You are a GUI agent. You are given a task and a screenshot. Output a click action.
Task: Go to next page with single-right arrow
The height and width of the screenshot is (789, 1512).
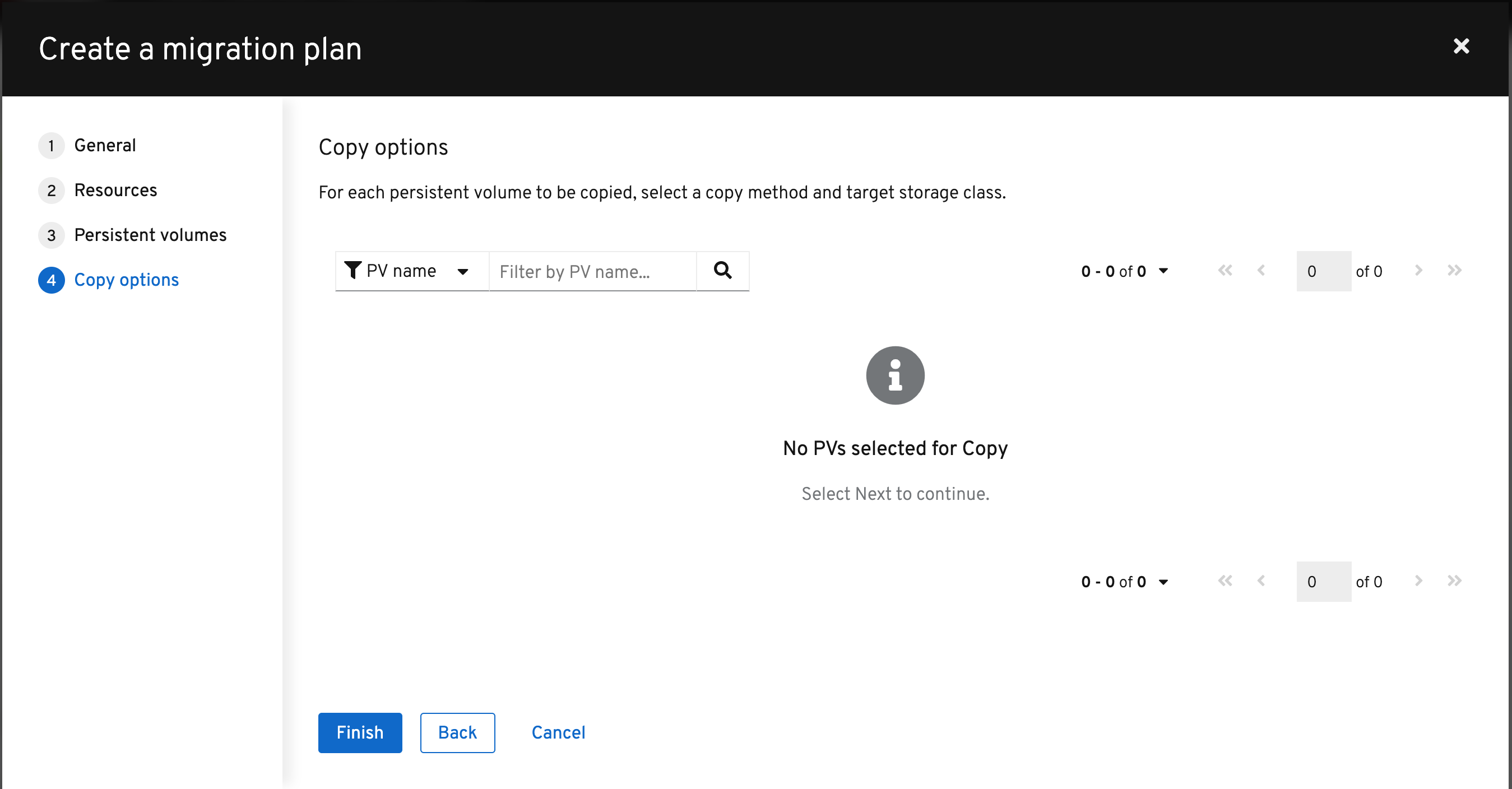(x=1418, y=270)
